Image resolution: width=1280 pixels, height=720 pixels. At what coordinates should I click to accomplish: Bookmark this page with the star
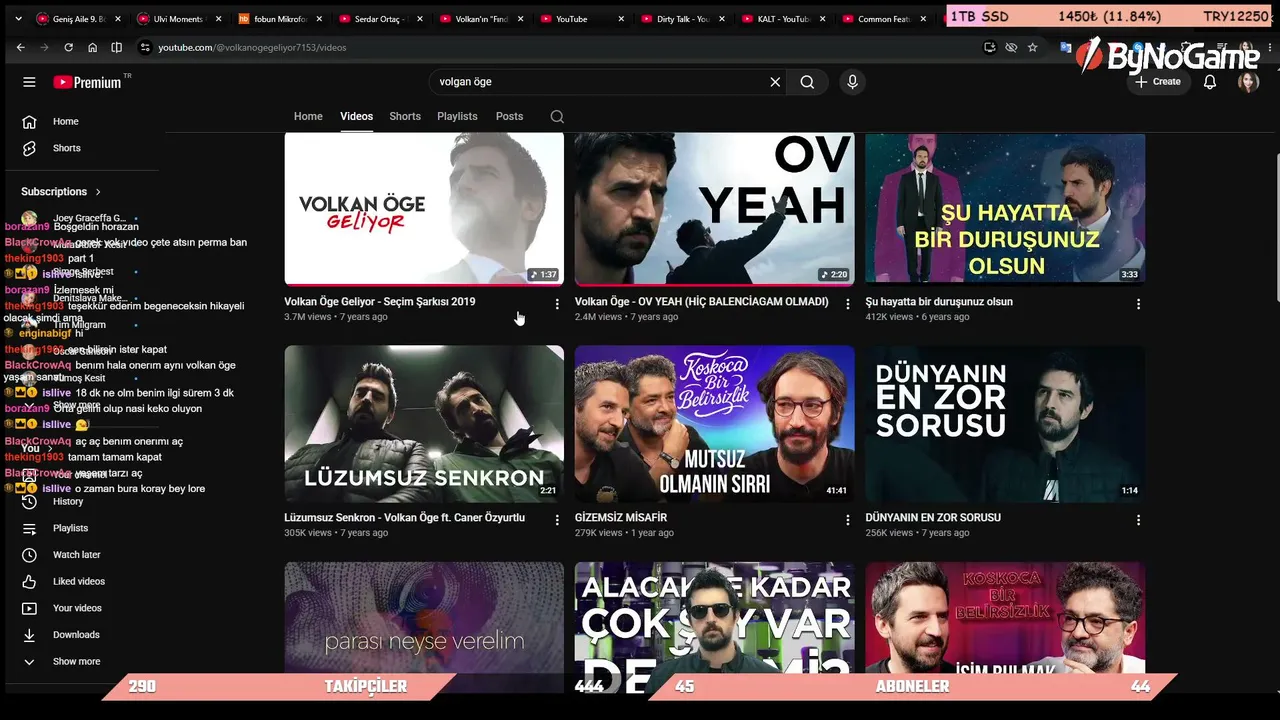pyautogui.click(x=1032, y=47)
